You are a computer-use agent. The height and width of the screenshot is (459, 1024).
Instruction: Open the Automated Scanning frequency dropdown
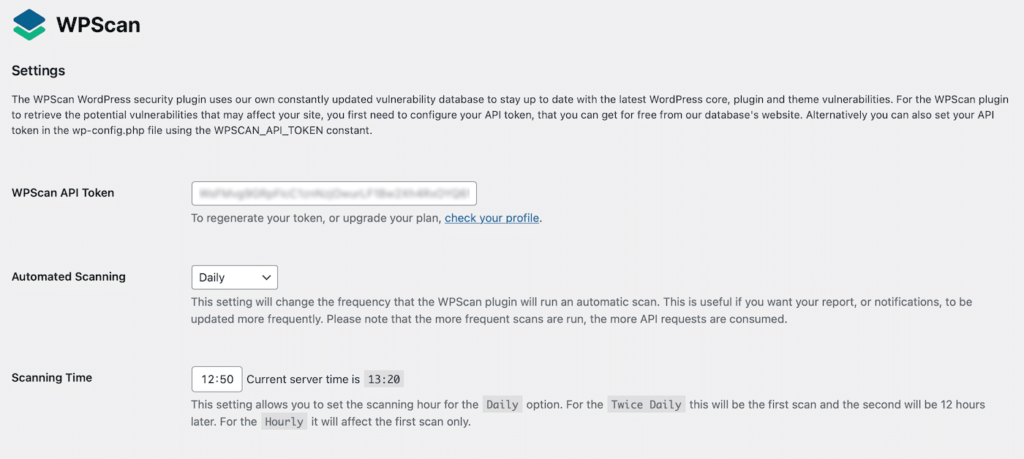click(233, 277)
